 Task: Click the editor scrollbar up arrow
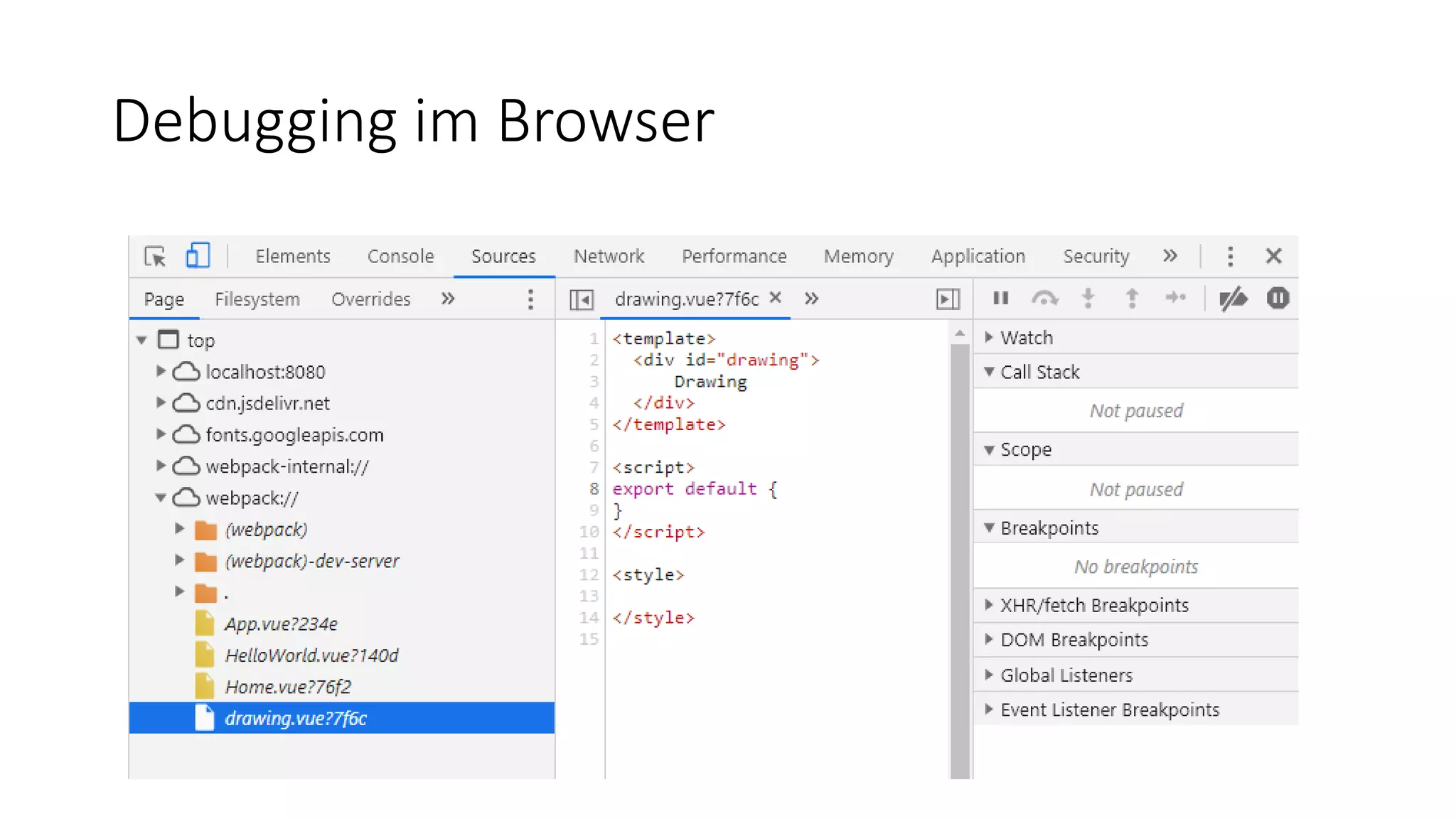(960, 333)
